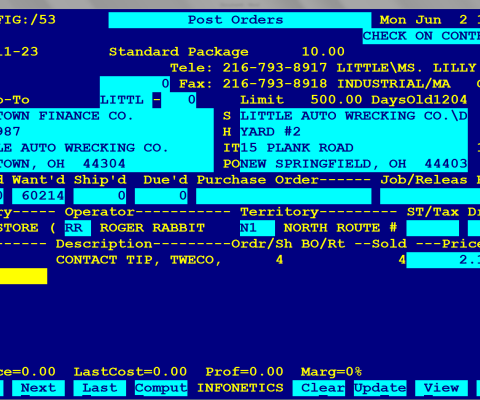
Task: Select the Price field on TWECO line
Action: [x=443, y=260]
